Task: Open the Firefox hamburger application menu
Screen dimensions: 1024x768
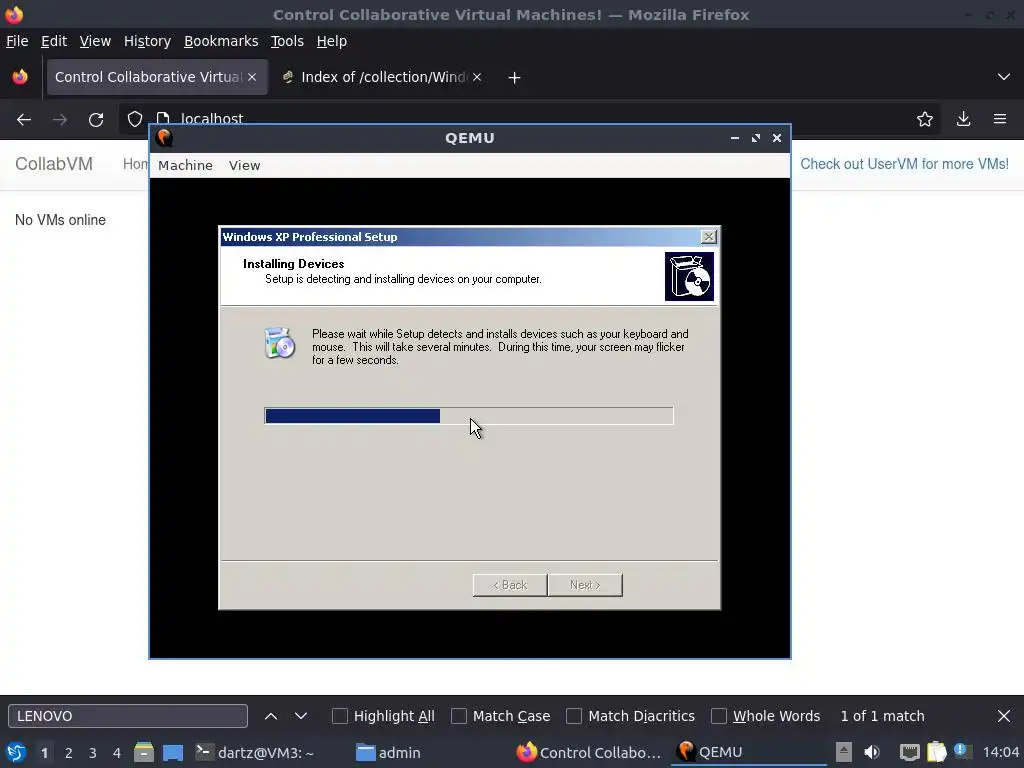Action: click(x=999, y=119)
